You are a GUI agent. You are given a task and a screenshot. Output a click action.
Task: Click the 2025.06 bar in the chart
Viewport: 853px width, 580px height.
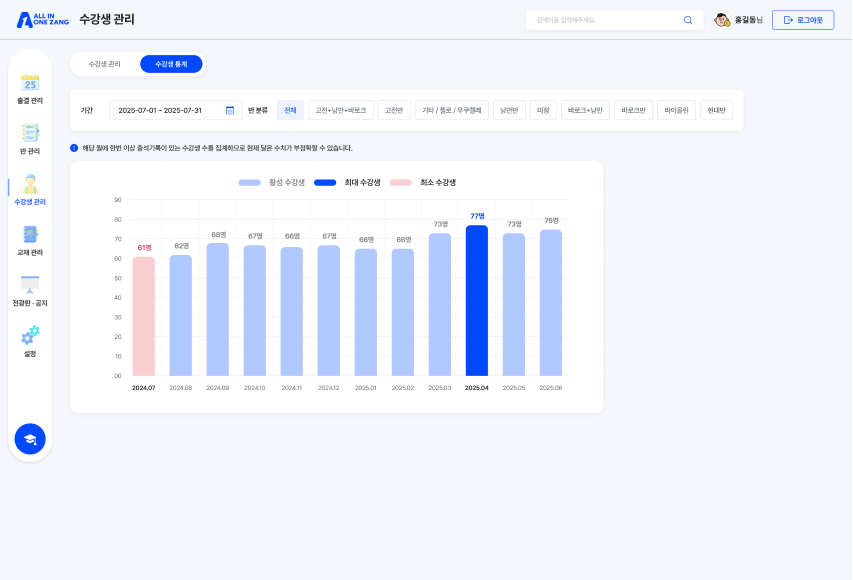click(551, 303)
